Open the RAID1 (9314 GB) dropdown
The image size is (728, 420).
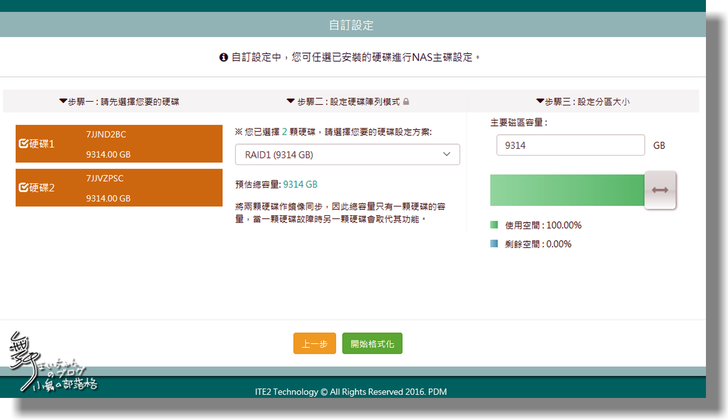347,155
